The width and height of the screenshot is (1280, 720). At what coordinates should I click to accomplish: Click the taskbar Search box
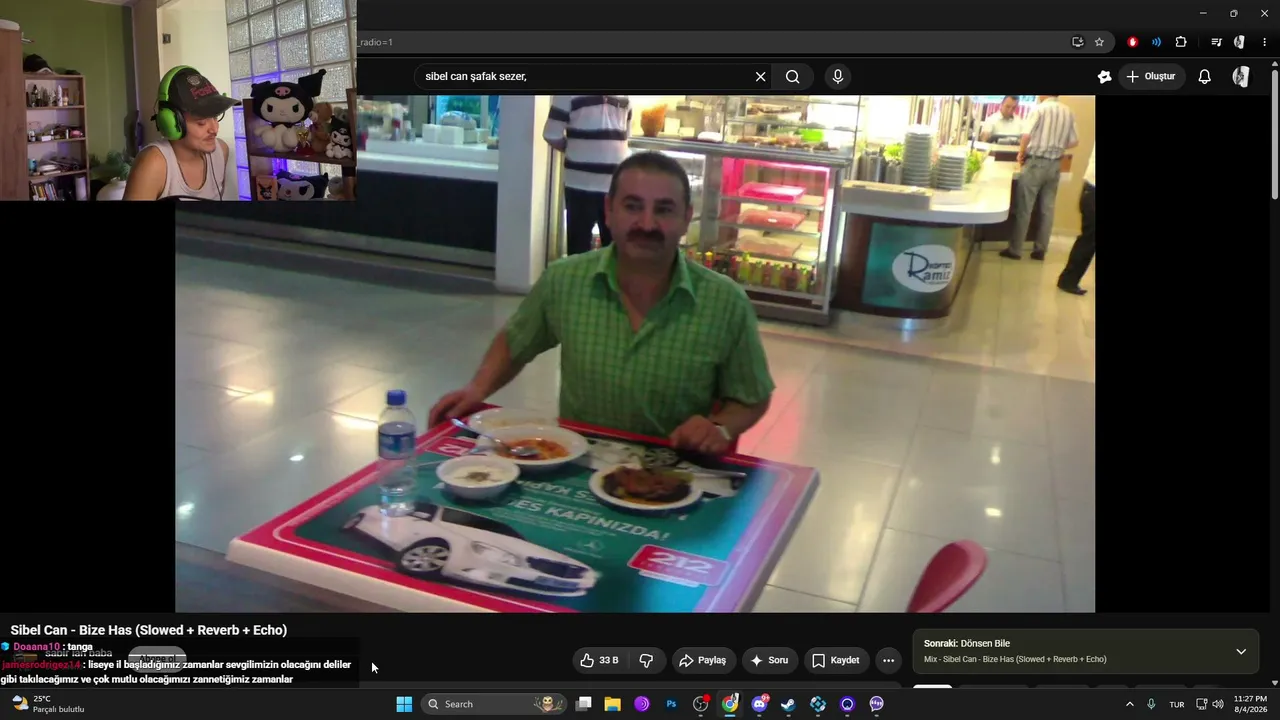pyautogui.click(x=494, y=704)
